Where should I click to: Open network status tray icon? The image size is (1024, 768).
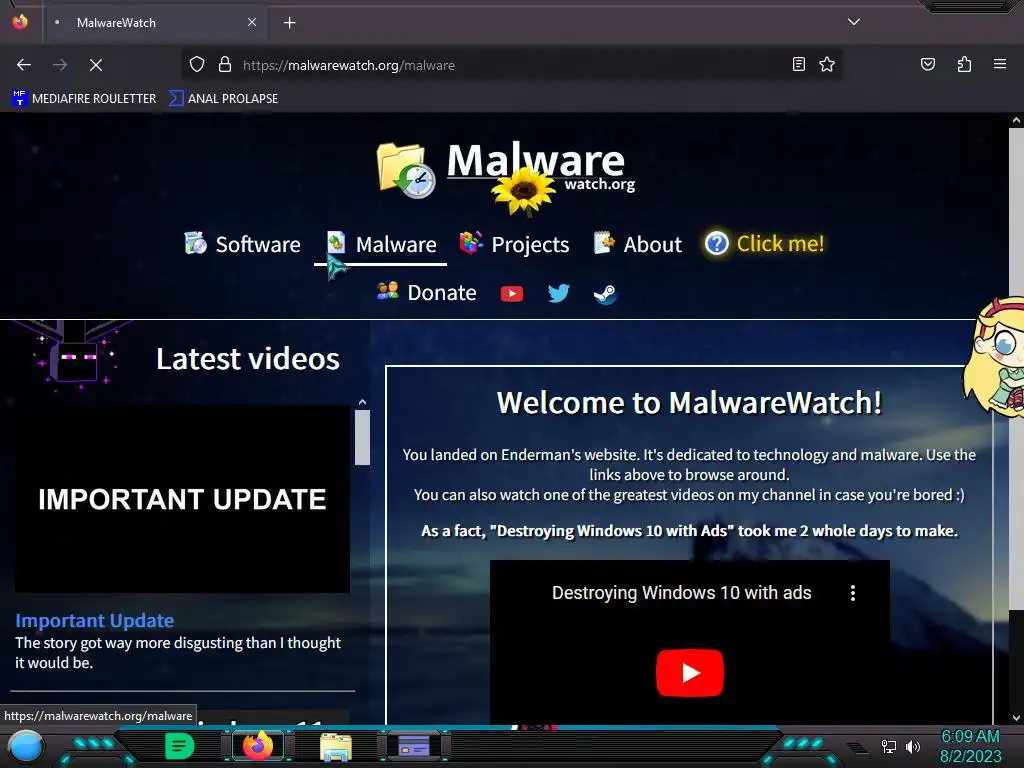[x=888, y=746]
